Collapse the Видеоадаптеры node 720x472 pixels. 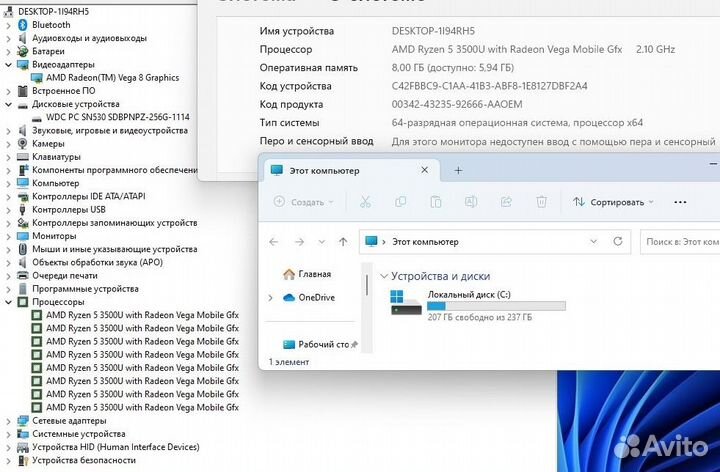8,65
